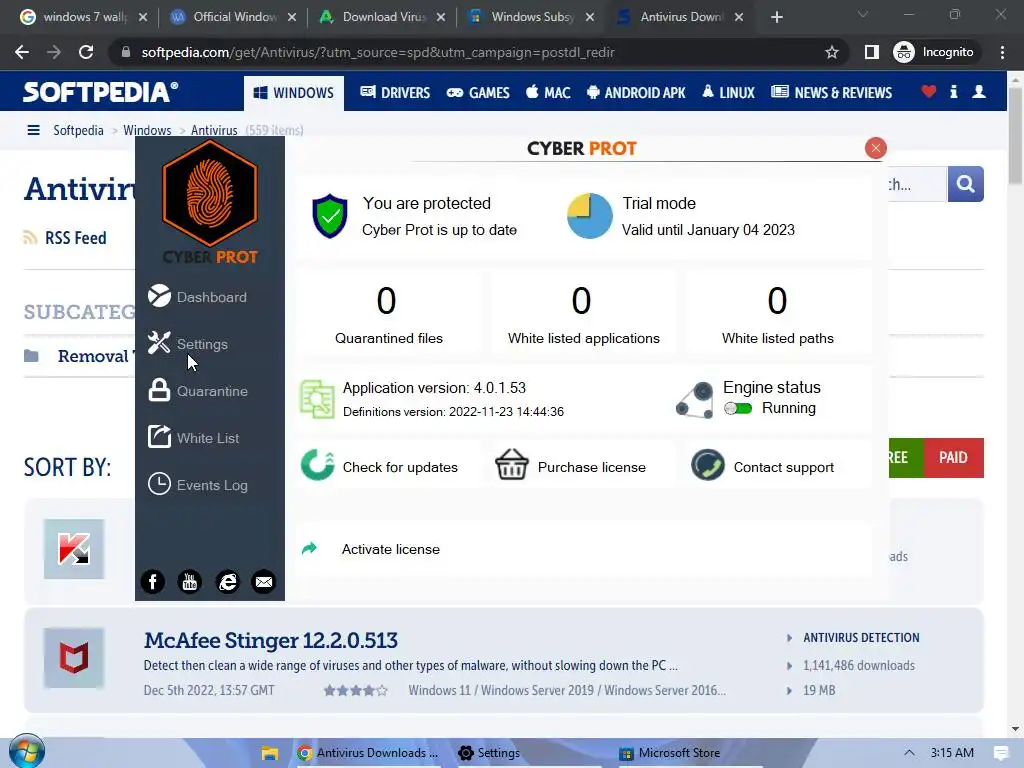Click the YouTube icon in Cyber Prot

[190, 581]
